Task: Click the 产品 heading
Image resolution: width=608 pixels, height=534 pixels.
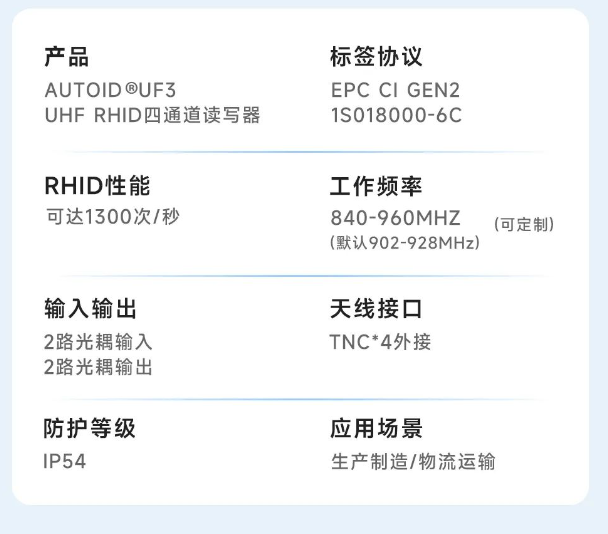Action: pos(66,57)
